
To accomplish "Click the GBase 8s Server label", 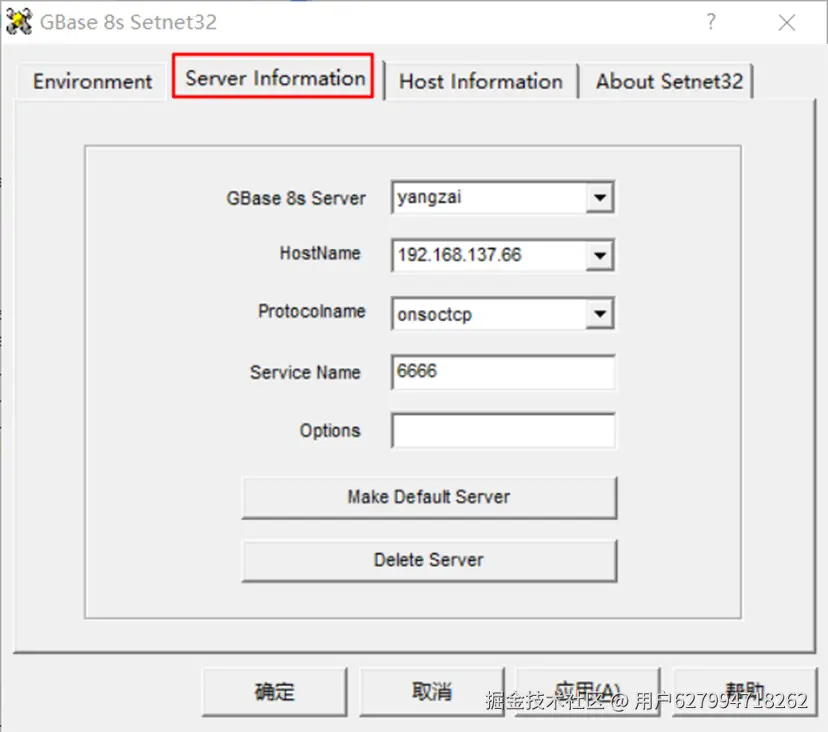I will (x=296, y=198).
